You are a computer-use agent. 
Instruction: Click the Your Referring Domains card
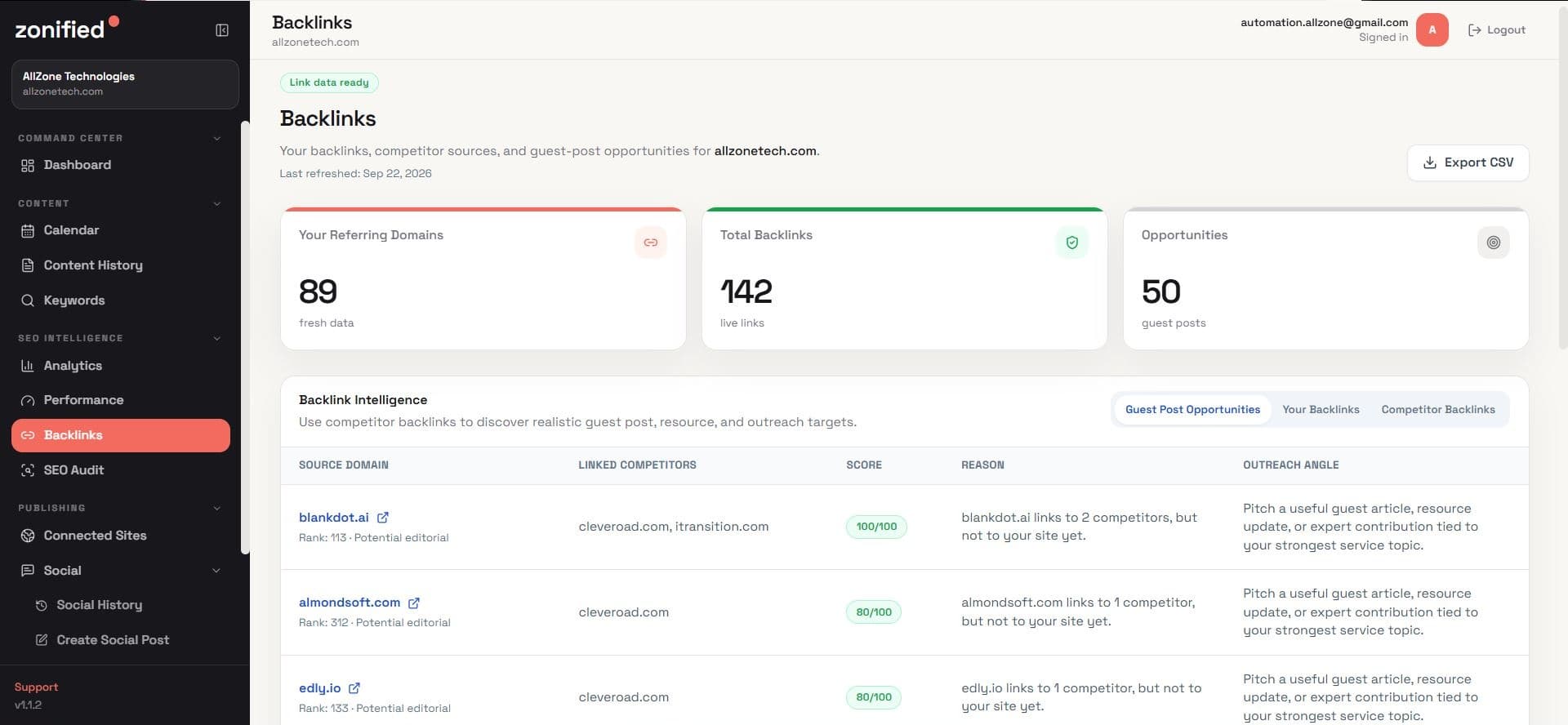point(483,278)
